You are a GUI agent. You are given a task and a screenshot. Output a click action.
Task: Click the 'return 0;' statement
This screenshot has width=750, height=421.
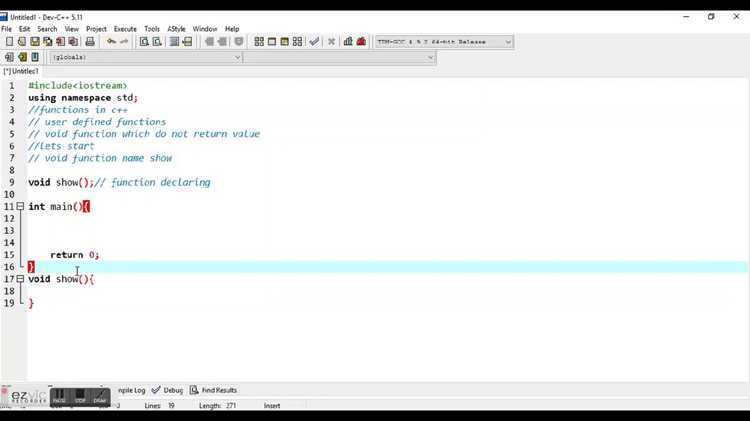pyautogui.click(x=75, y=255)
